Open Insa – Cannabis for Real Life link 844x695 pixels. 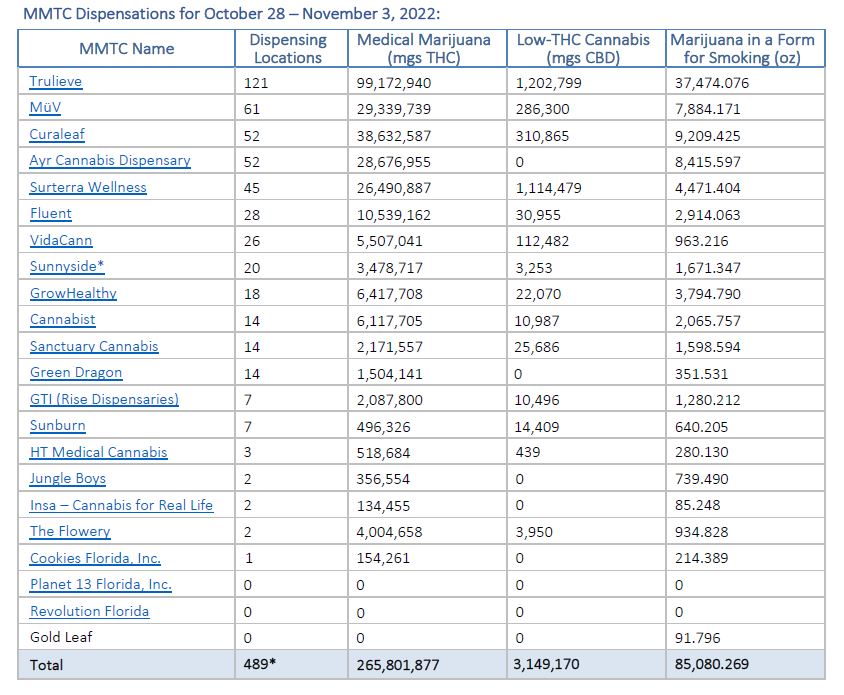(121, 505)
